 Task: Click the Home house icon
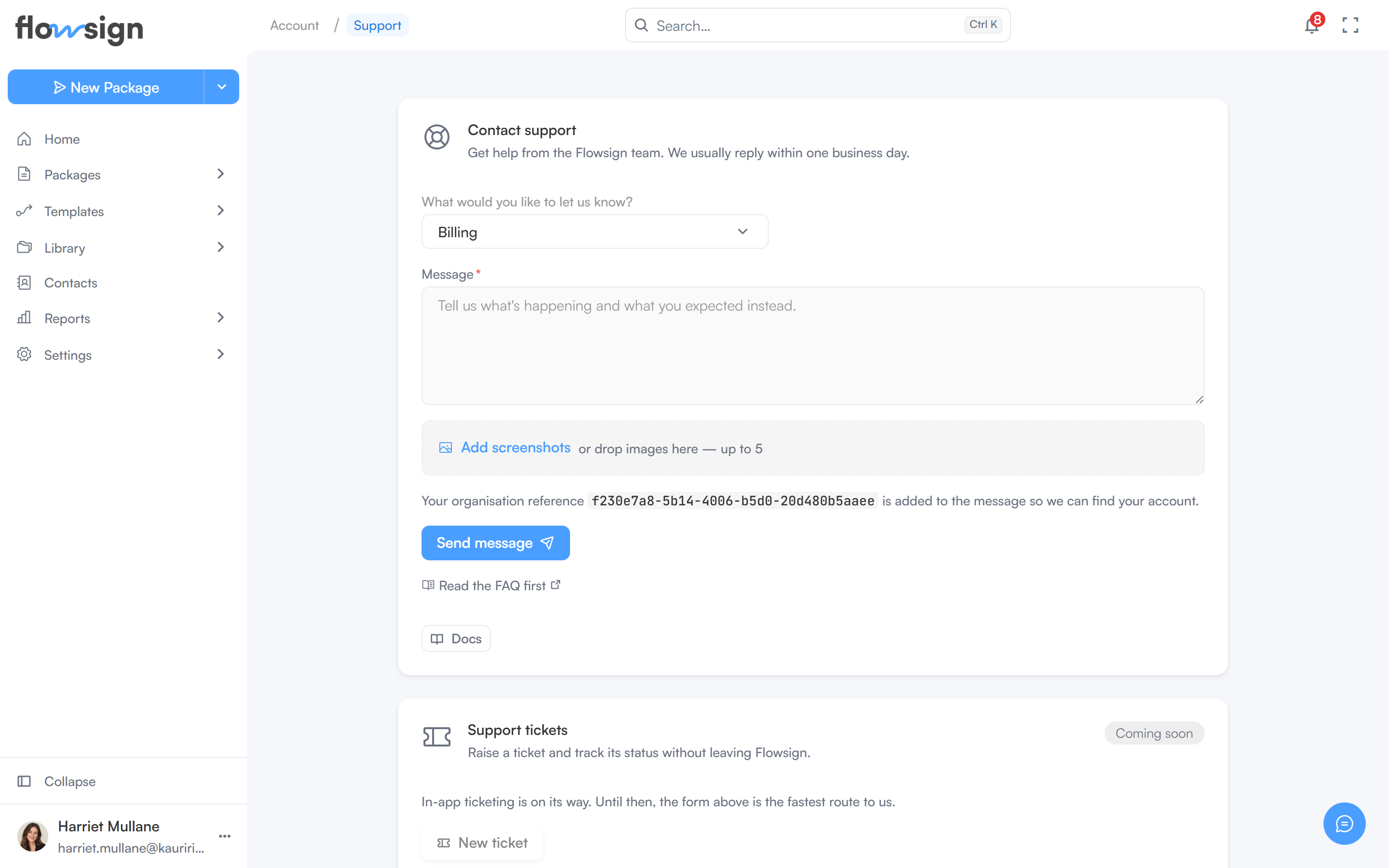pos(24,139)
